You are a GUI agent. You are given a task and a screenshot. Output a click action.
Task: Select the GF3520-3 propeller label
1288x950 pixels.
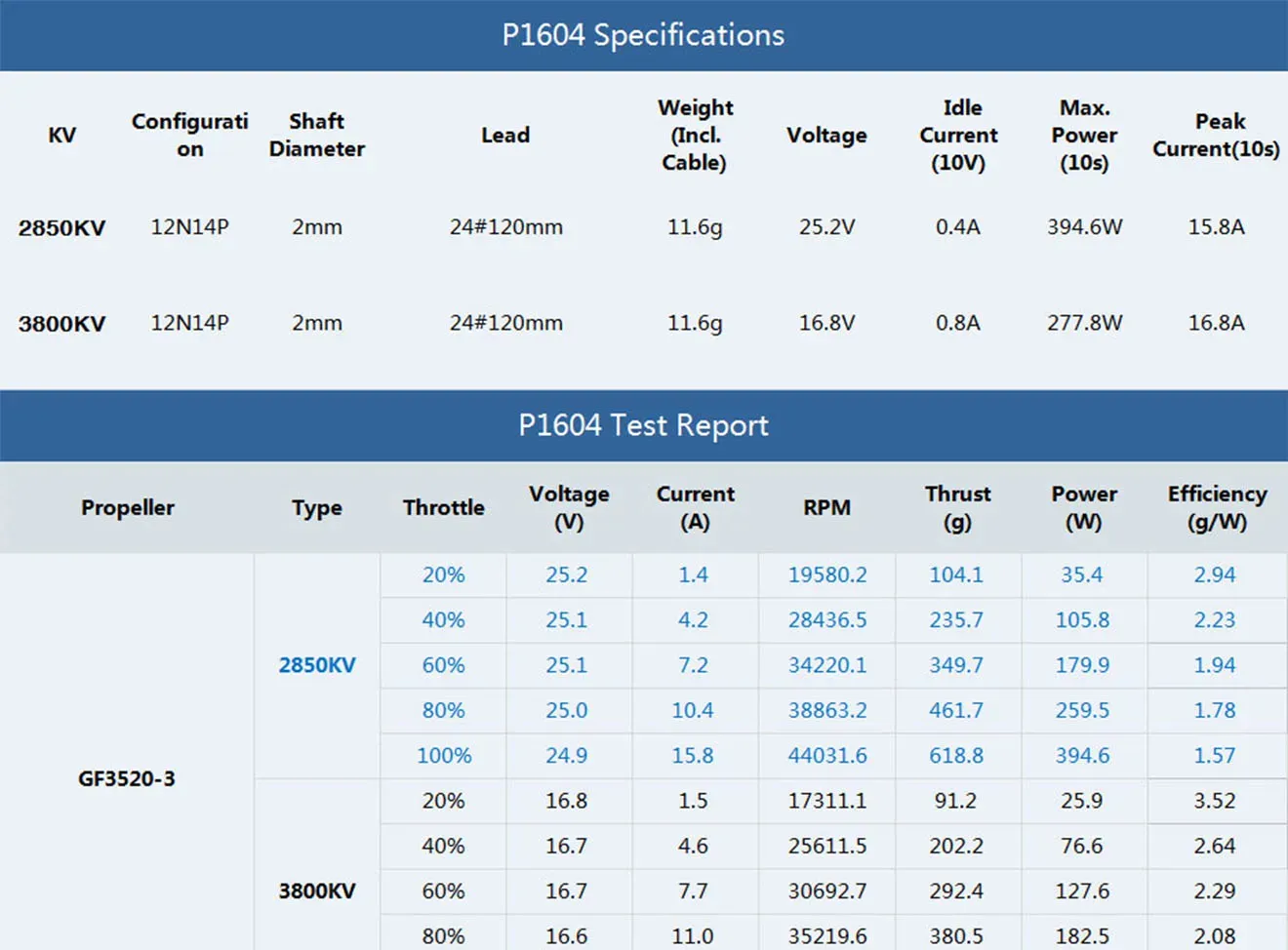point(127,778)
